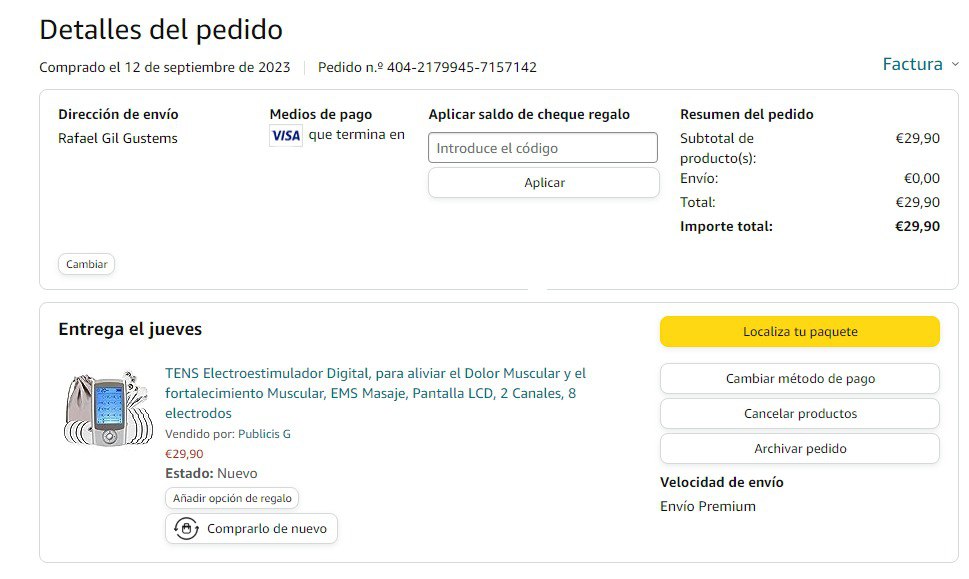Click the circular arrows buy-again icon
This screenshot has width=969, height=579.
pyautogui.click(x=186, y=529)
